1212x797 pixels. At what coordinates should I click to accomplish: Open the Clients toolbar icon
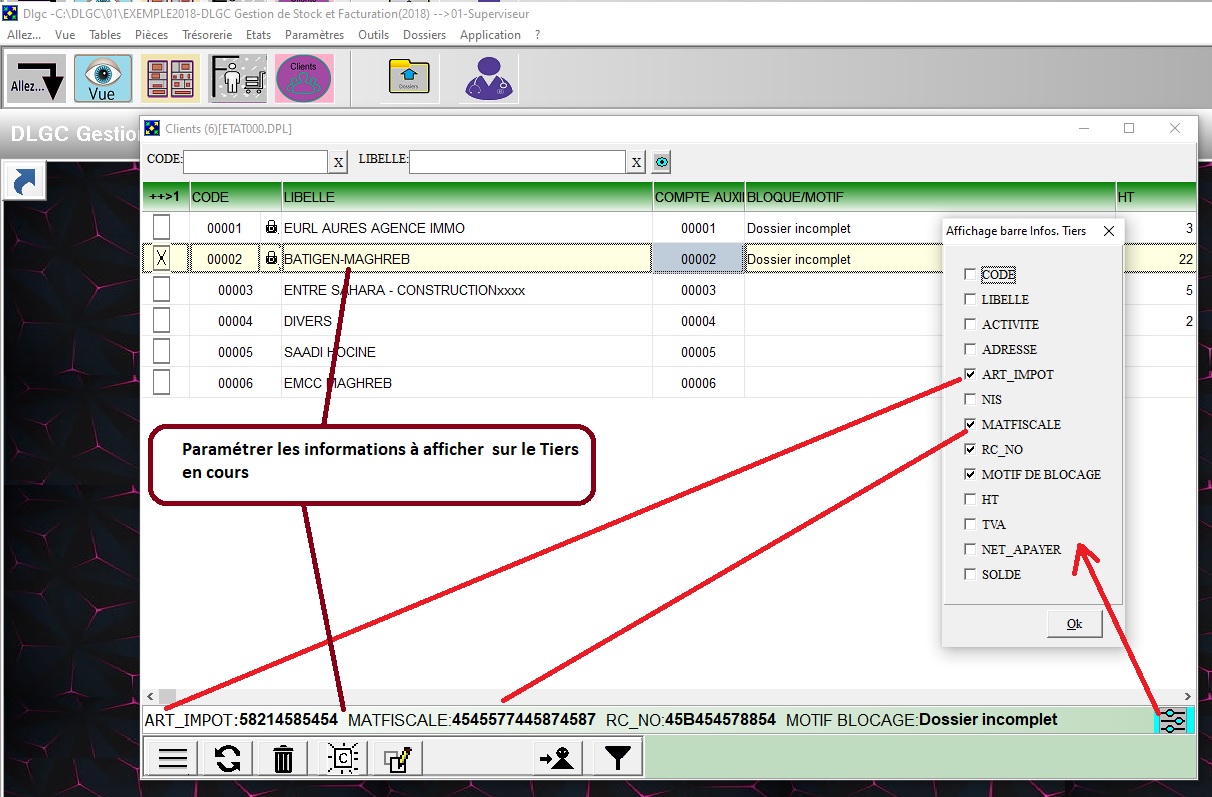303,79
